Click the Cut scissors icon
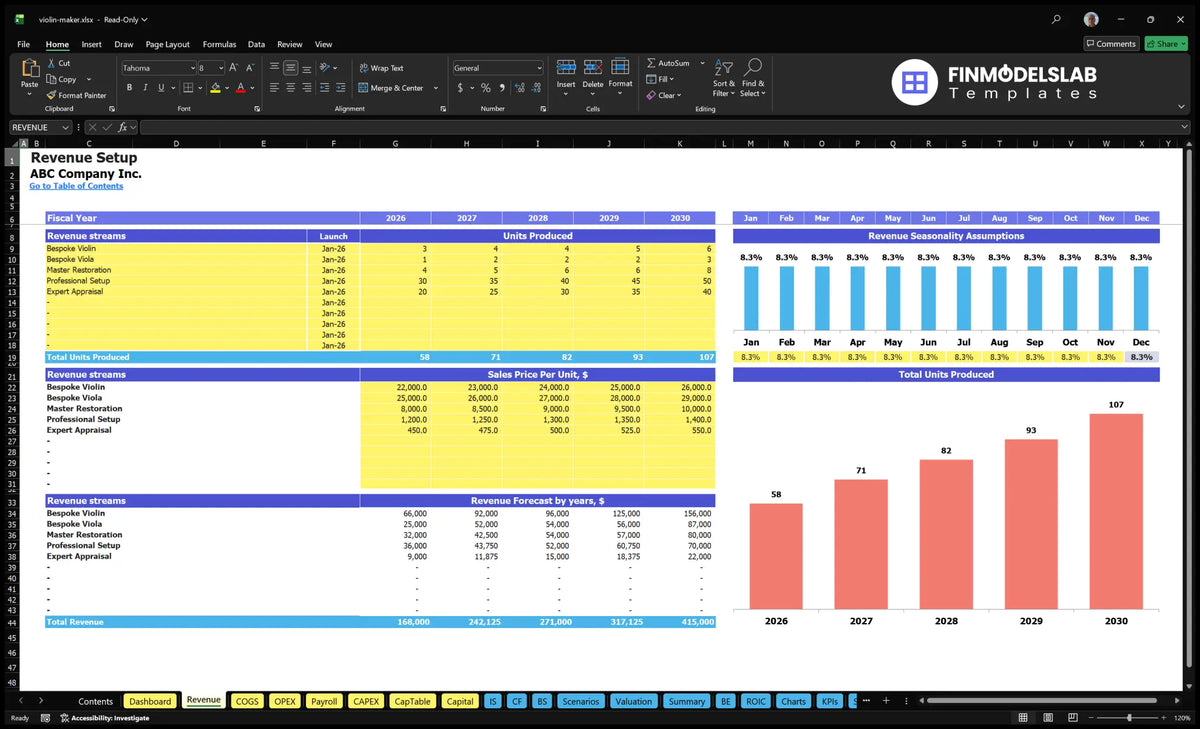This screenshot has height=729, width=1200. [51, 63]
